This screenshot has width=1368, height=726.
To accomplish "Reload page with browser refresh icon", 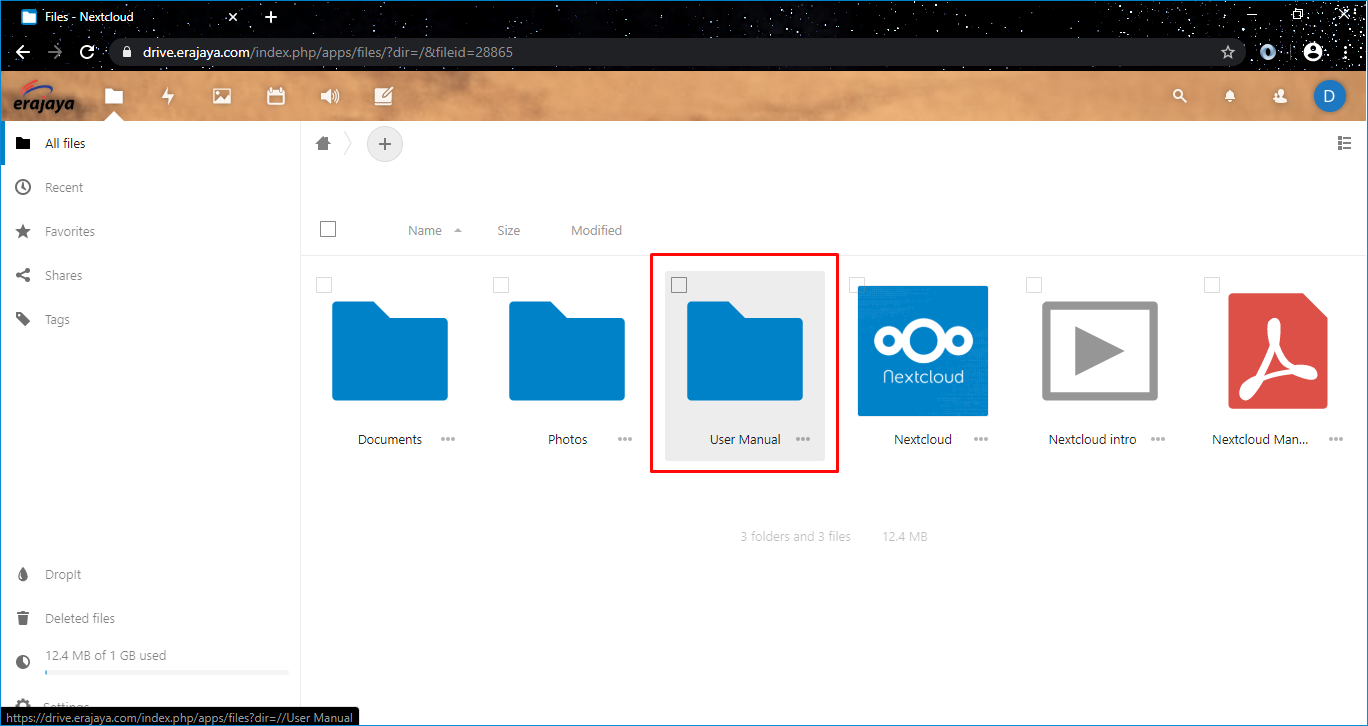I will pyautogui.click(x=87, y=52).
